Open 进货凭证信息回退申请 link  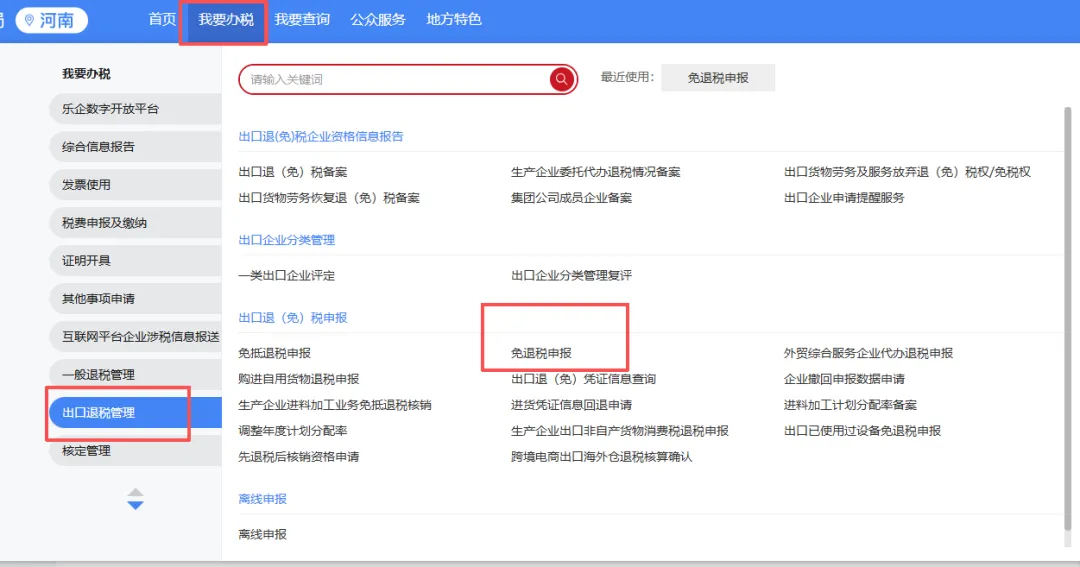pyautogui.click(x=572, y=405)
